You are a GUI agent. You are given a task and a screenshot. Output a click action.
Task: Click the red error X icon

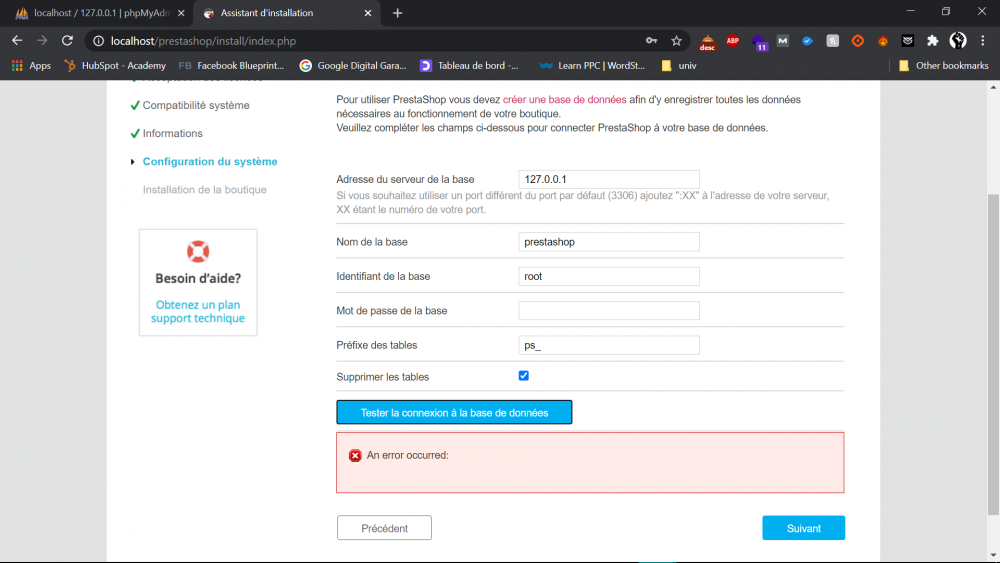355,455
